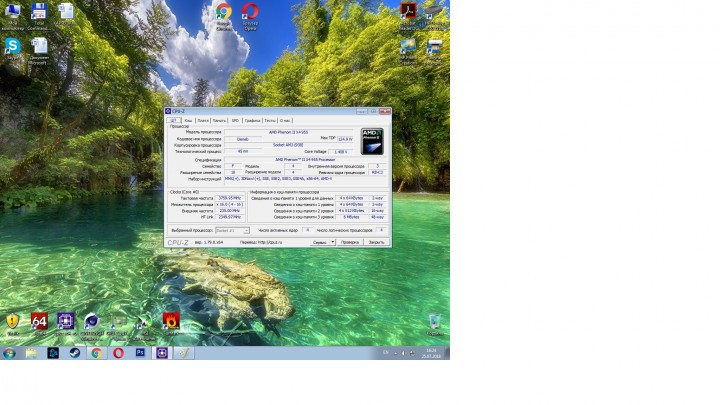Switch to the Тесты tab in CPU-Z
The width and height of the screenshot is (720, 405).
(270, 121)
